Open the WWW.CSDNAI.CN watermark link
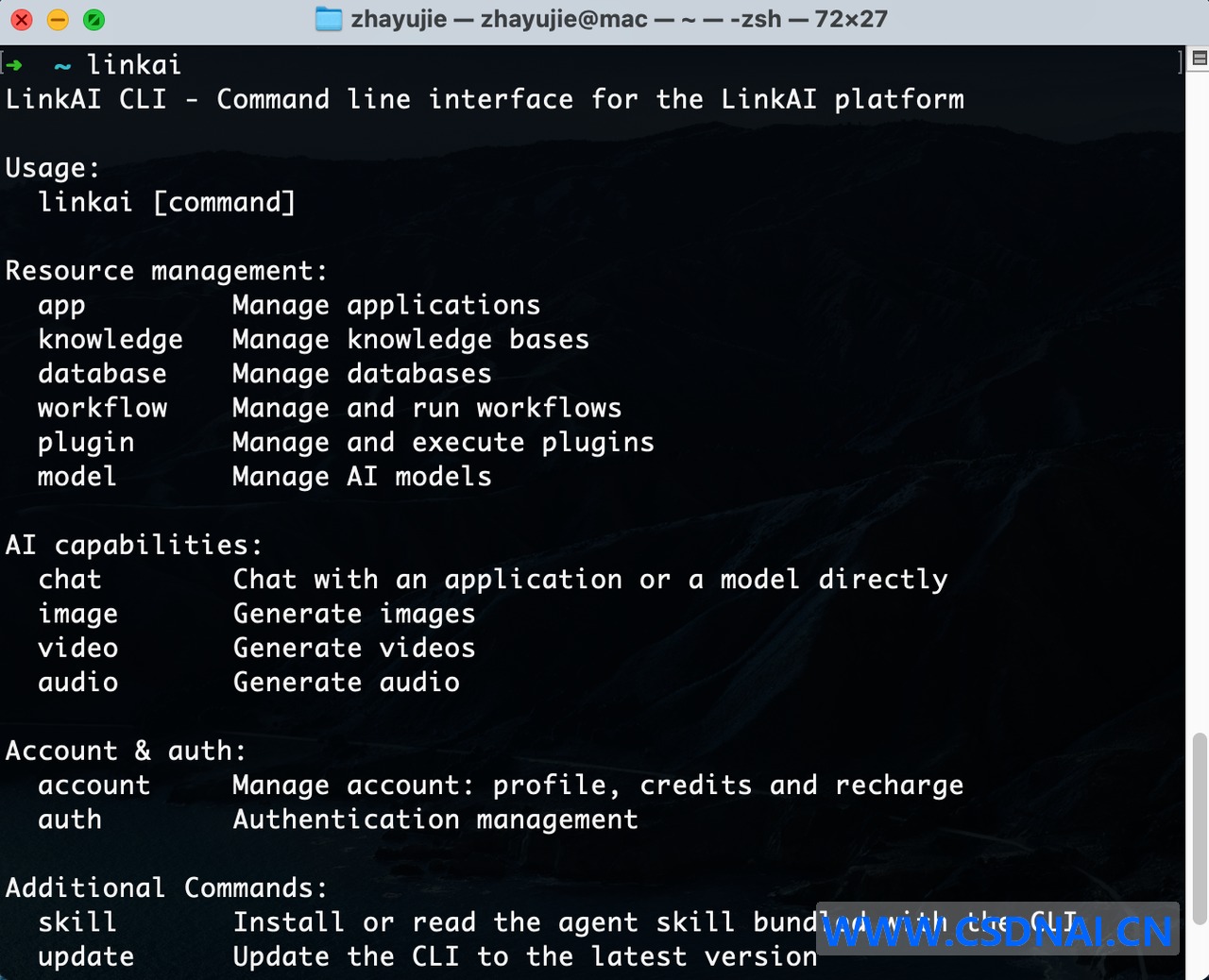1209x980 pixels. click(x=997, y=931)
